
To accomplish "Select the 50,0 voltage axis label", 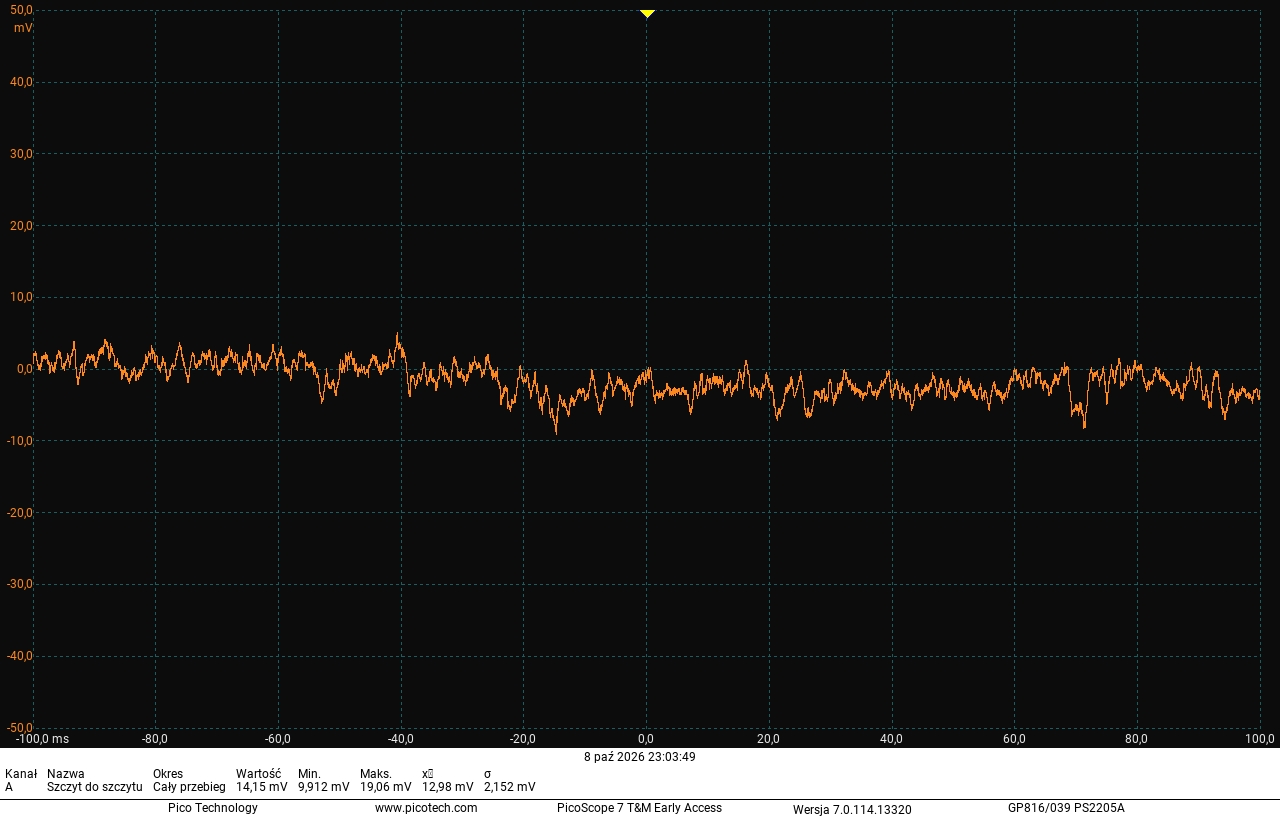I will [22, 10].
